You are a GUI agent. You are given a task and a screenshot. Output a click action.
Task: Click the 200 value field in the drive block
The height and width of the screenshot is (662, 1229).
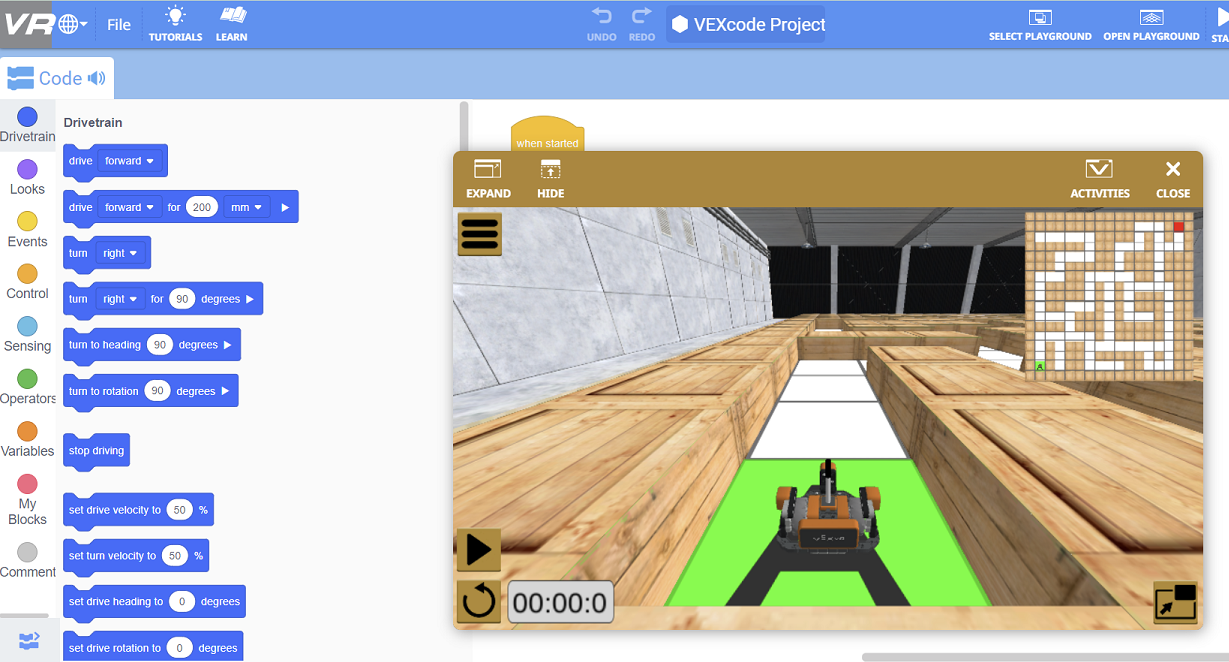[202, 207]
